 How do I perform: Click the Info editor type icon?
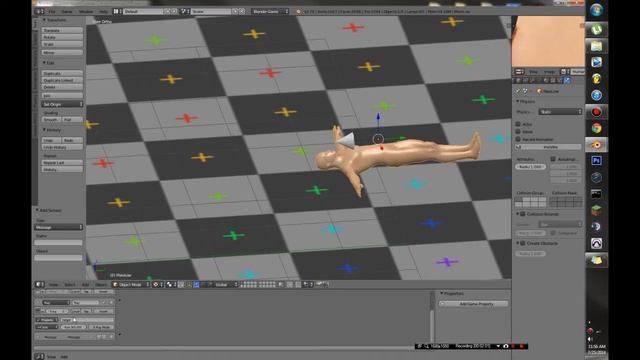(40, 11)
